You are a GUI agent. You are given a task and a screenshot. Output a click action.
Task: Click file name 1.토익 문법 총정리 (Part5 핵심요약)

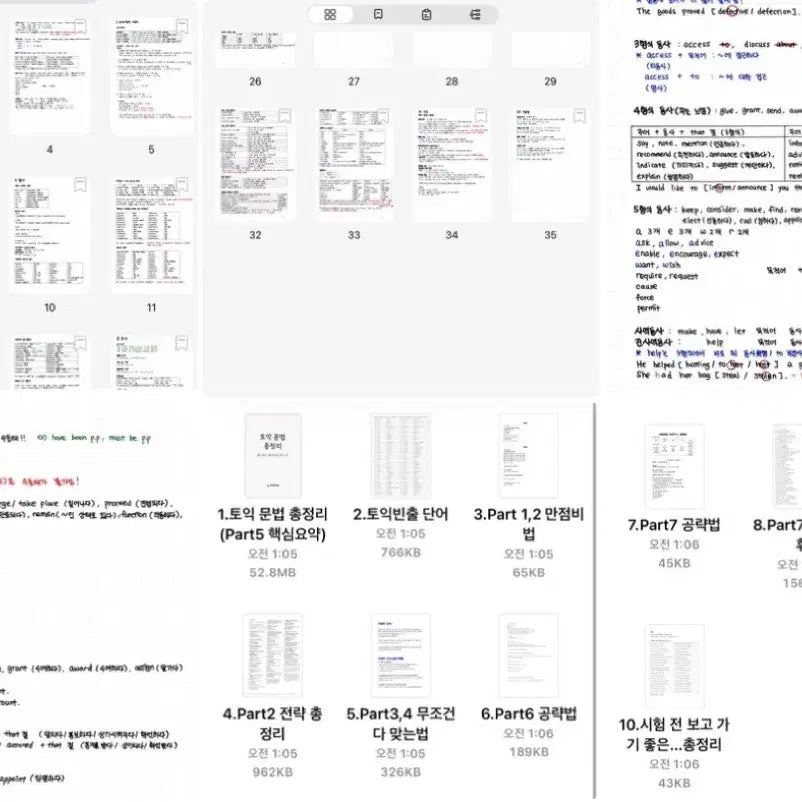pyautogui.click(x=273, y=524)
